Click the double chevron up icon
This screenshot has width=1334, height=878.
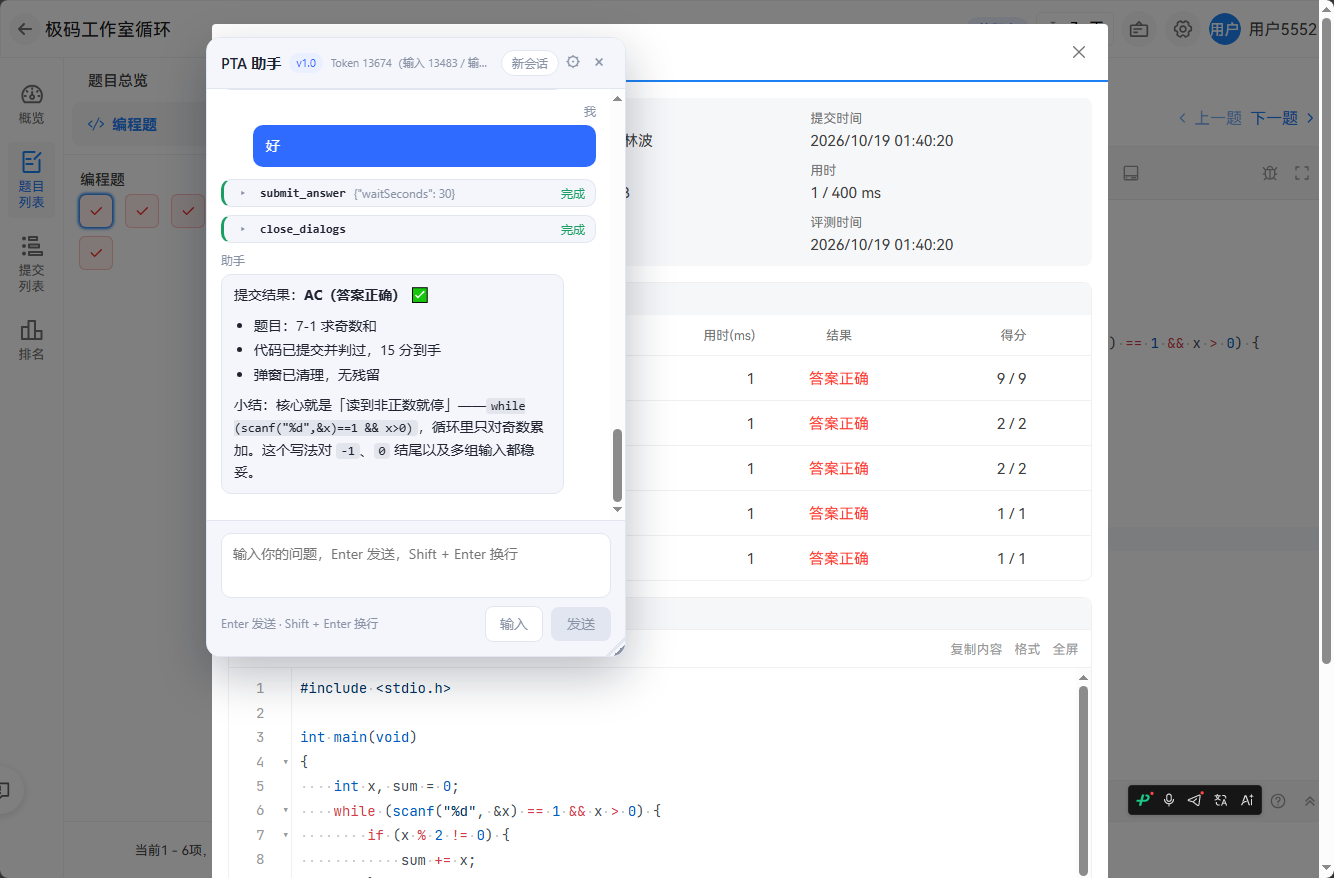(x=1310, y=800)
